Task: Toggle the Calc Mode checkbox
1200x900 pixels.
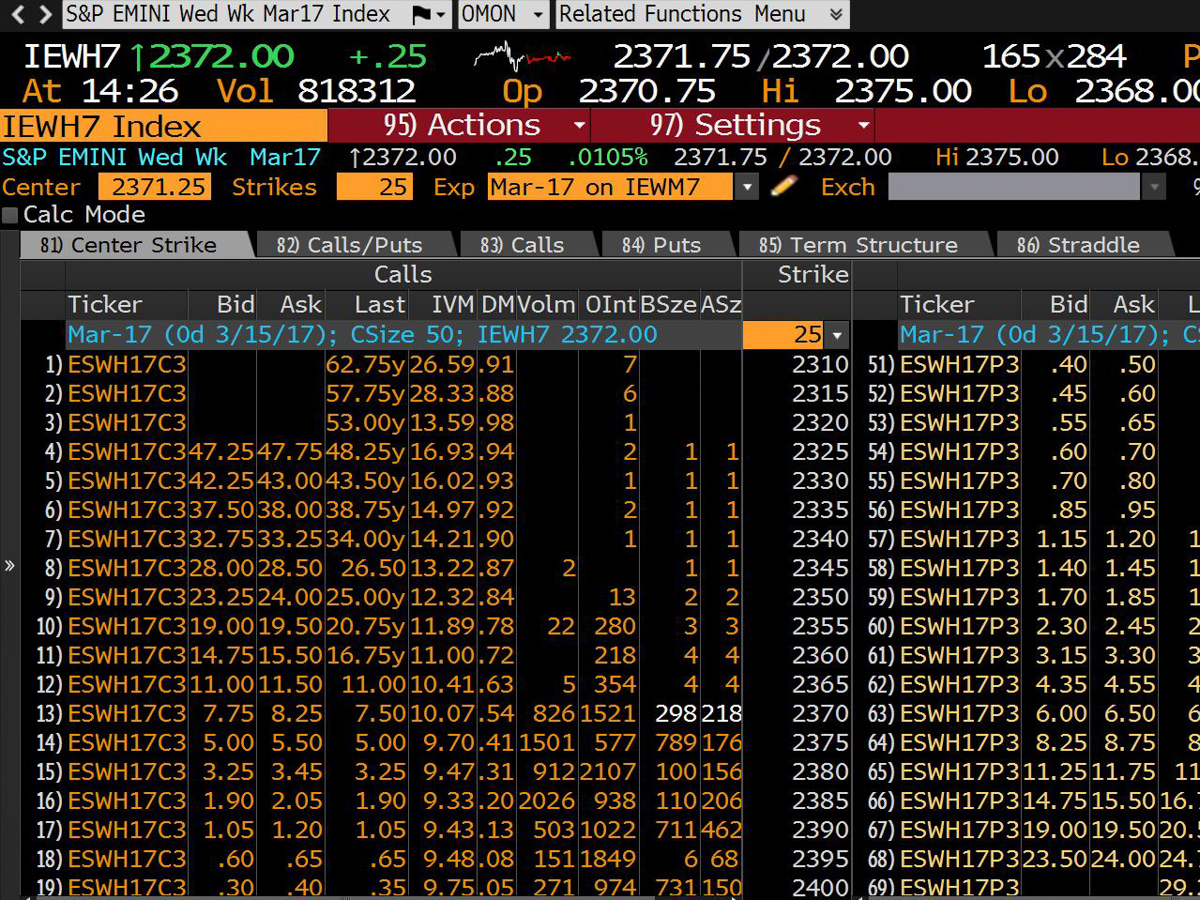Action: click(10, 215)
